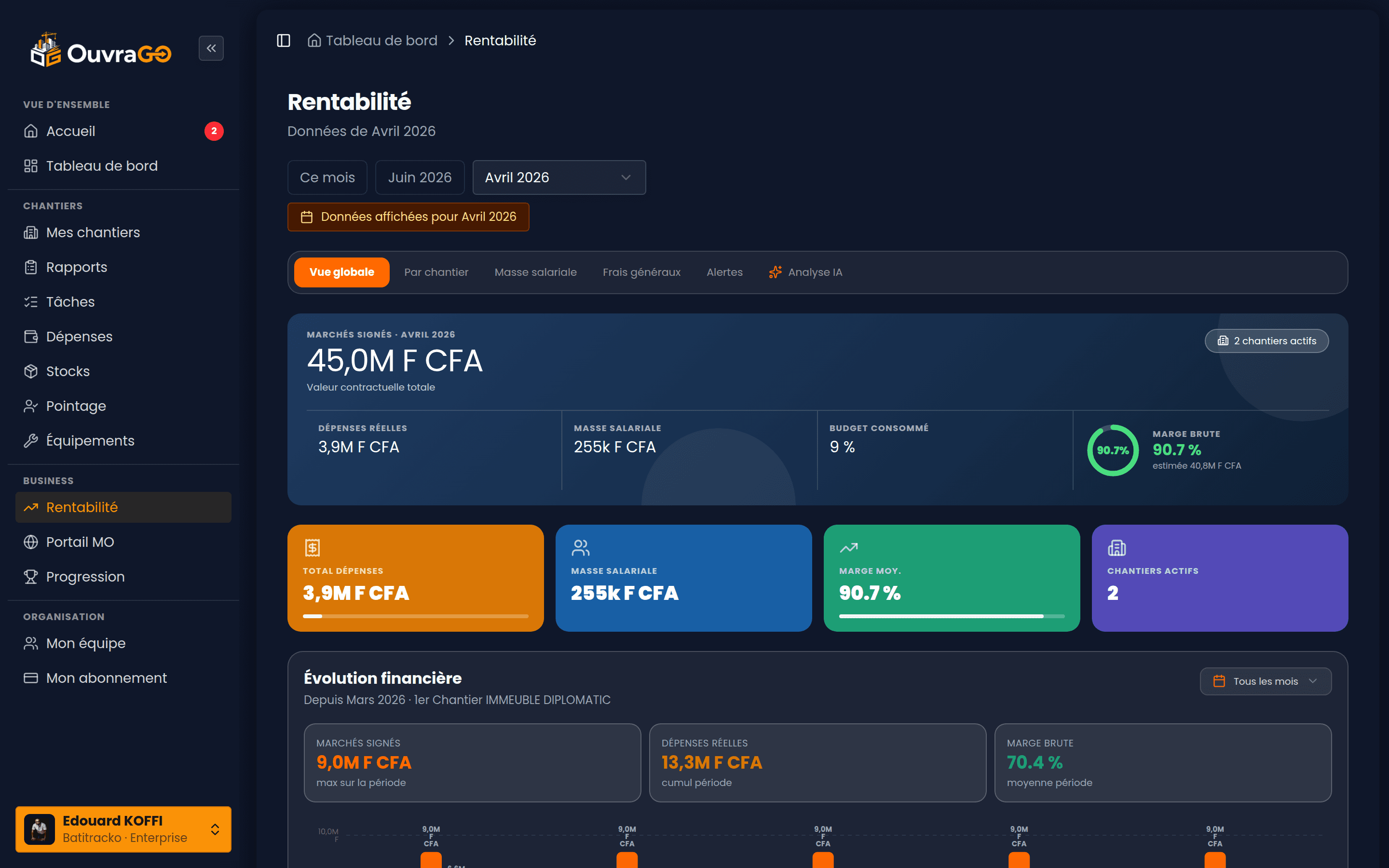
Task: Open Mon abonnement from sidebar
Action: tap(123, 678)
